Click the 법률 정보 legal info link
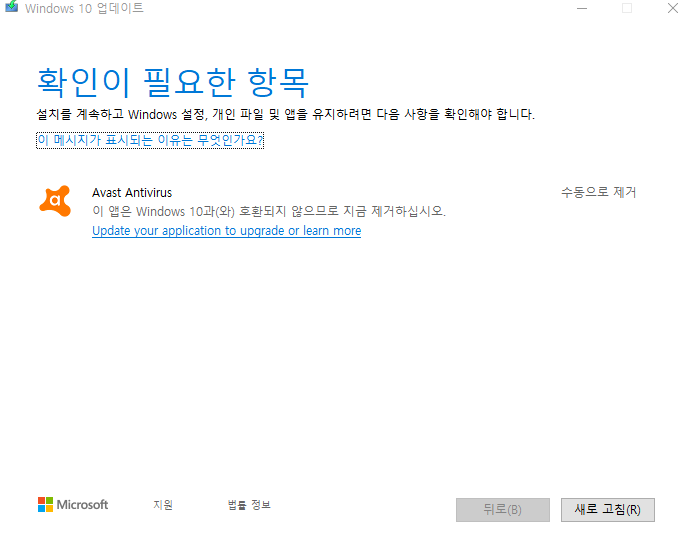The image size is (692, 540). (x=249, y=505)
